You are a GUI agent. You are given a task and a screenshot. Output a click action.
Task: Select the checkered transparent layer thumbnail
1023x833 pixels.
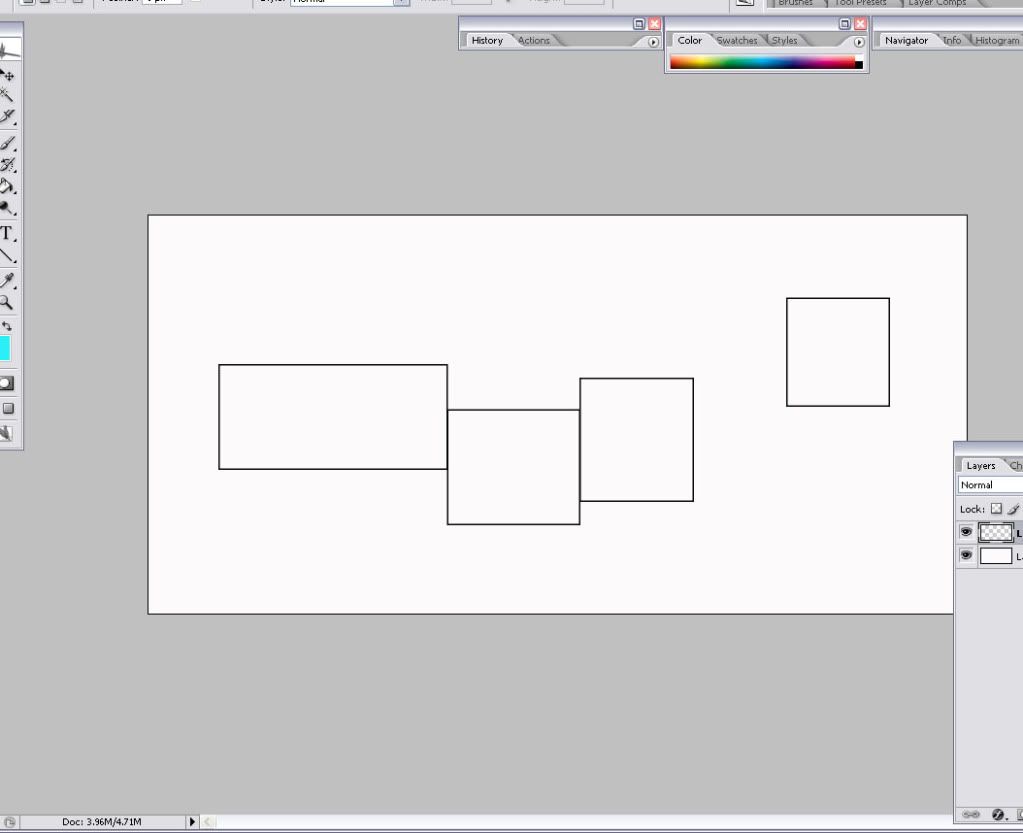click(996, 532)
